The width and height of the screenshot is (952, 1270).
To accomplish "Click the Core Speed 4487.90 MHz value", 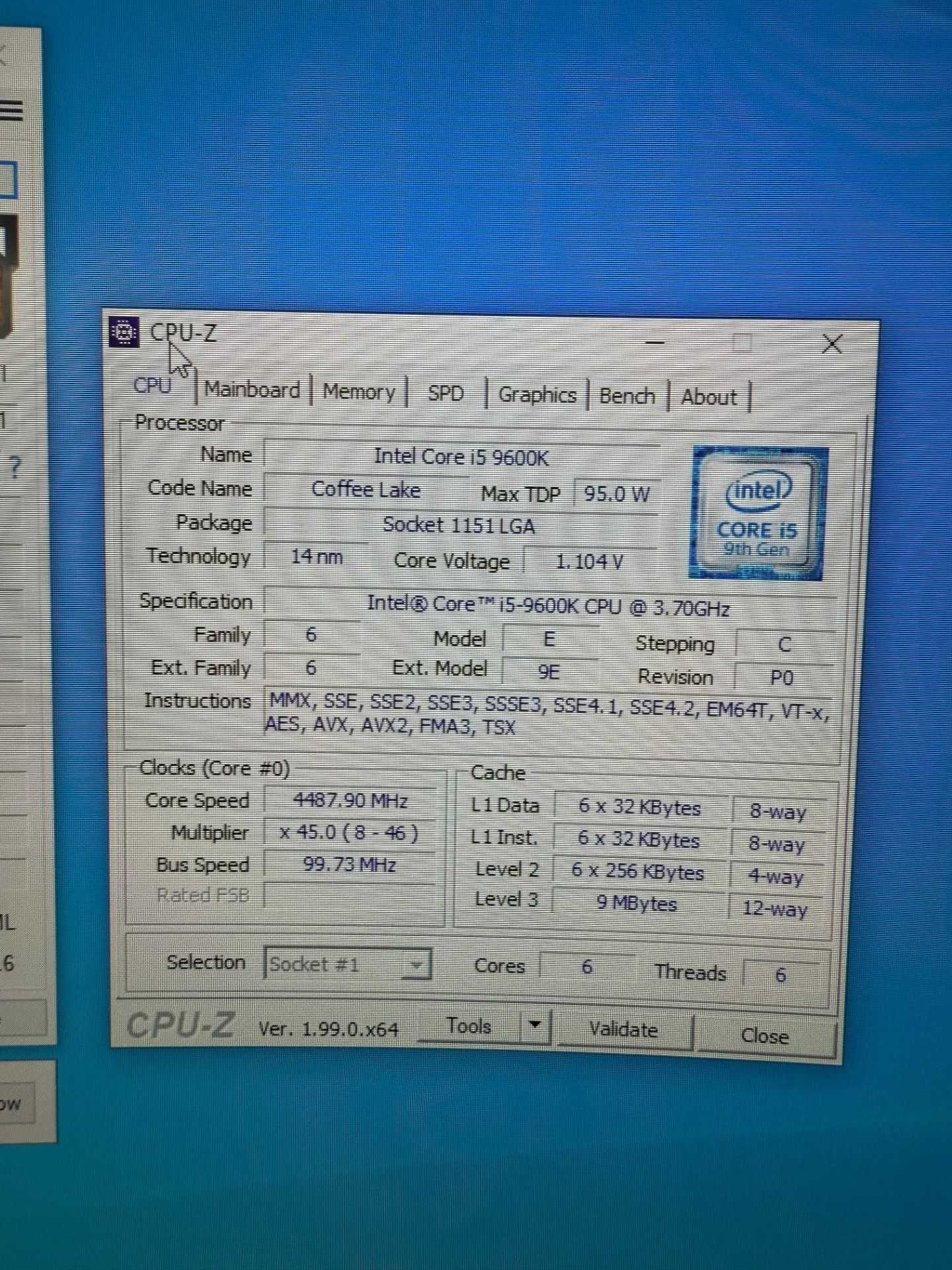I will point(350,800).
